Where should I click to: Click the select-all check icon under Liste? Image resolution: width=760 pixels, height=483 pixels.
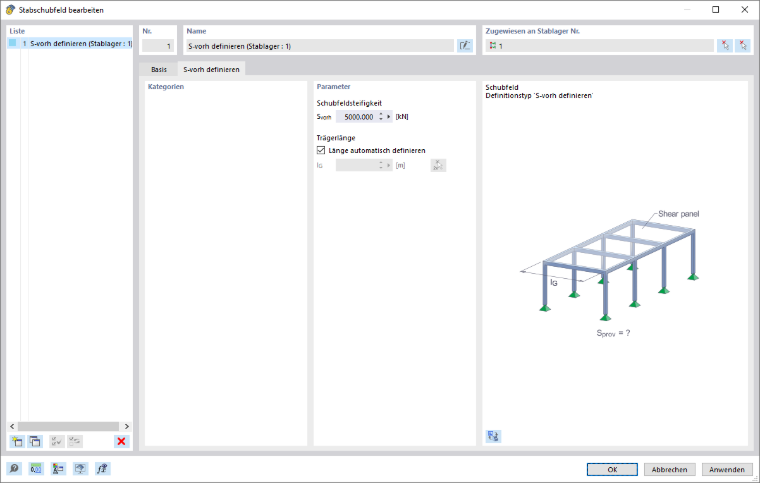click(x=57, y=441)
